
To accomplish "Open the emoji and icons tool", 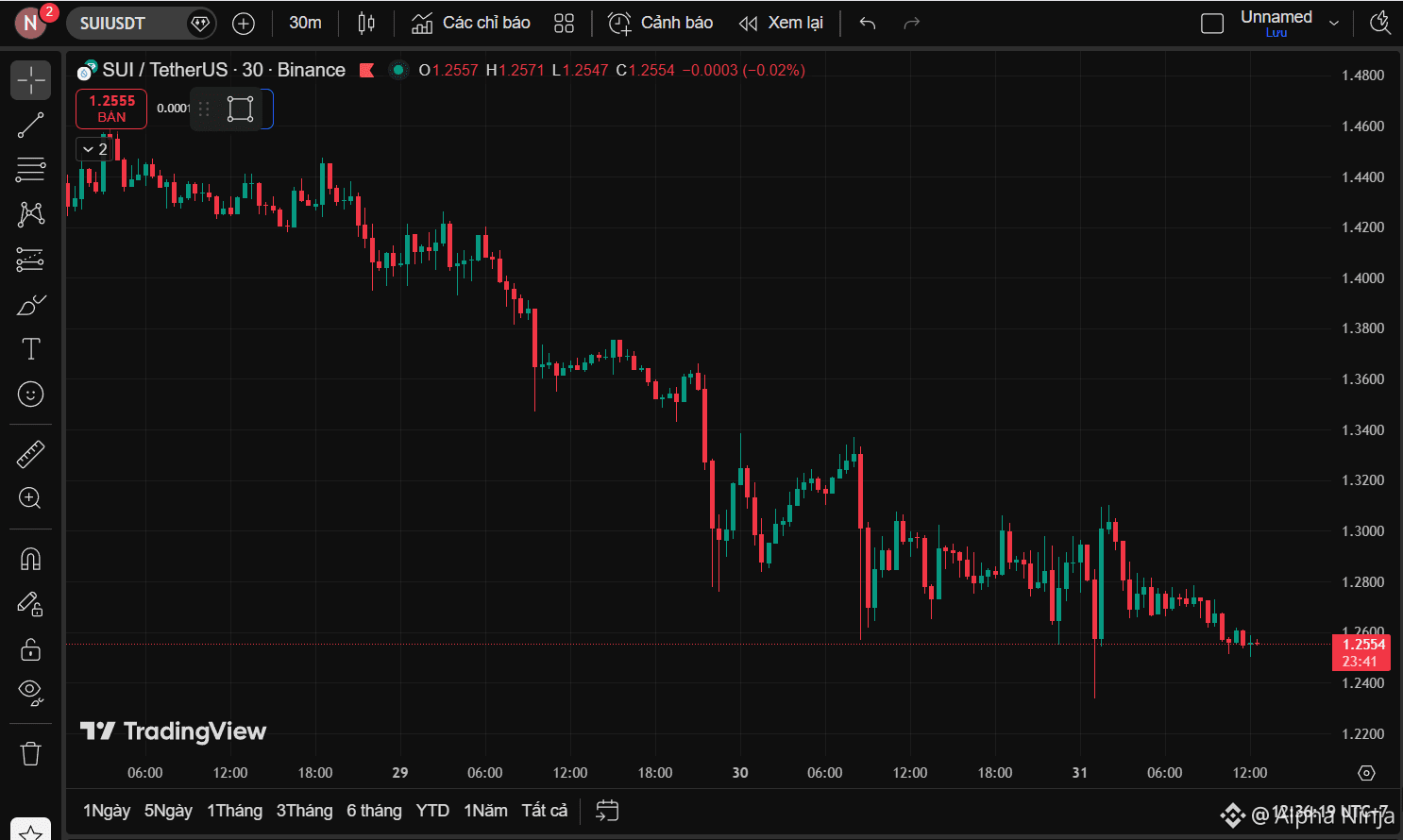I will [30, 395].
